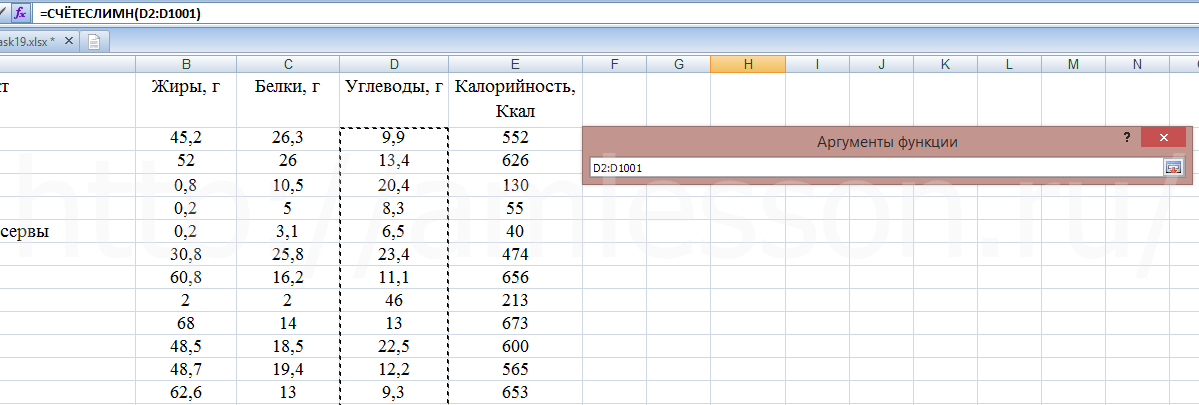Close the Аргументы функции dialog
This screenshot has width=1199, height=405.
coord(1163,138)
